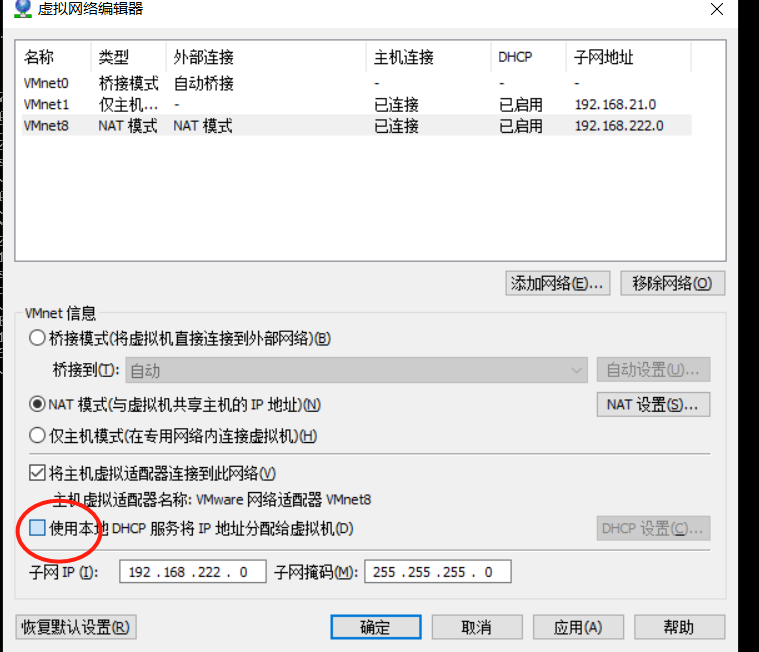759x652 pixels.
Task: Click the 类型 column header
Action: pyautogui.click(x=129, y=57)
